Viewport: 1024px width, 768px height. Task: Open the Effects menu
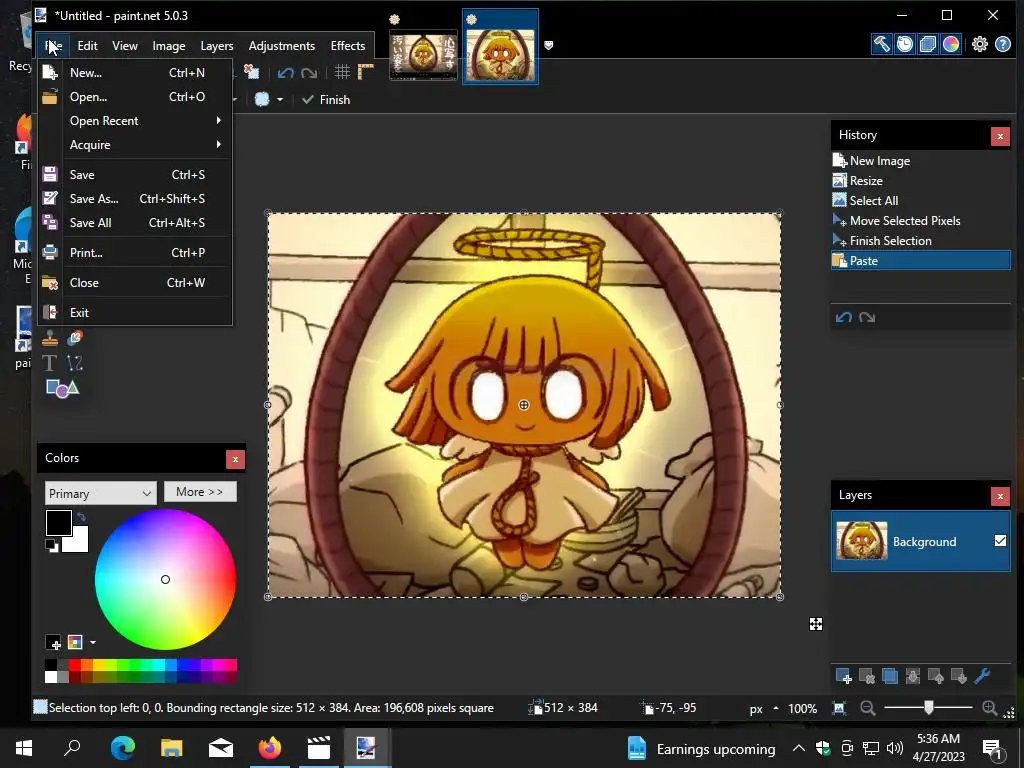coord(347,46)
